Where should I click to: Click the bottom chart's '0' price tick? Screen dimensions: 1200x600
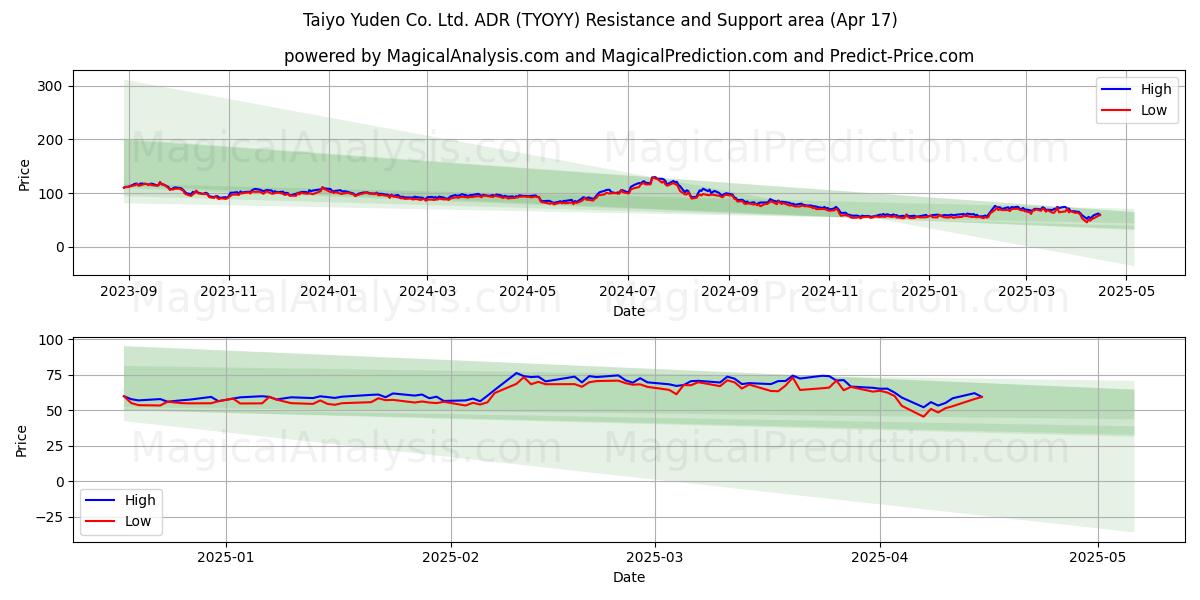pyautogui.click(x=60, y=482)
